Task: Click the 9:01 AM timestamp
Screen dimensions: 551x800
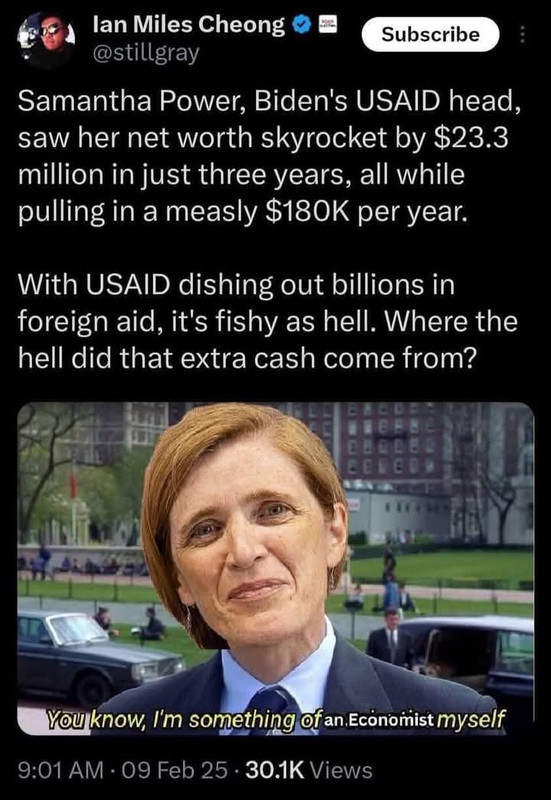Action: point(60,770)
